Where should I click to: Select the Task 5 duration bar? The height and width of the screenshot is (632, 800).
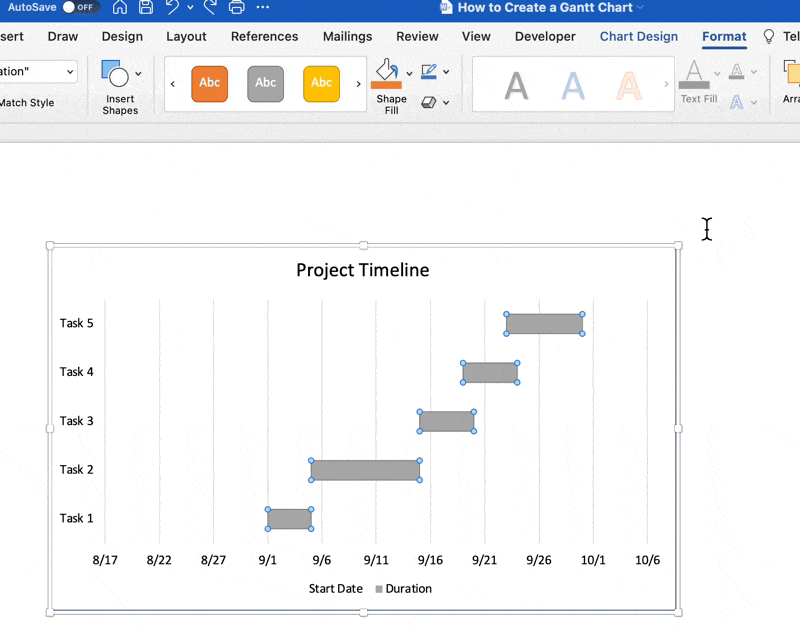544,324
